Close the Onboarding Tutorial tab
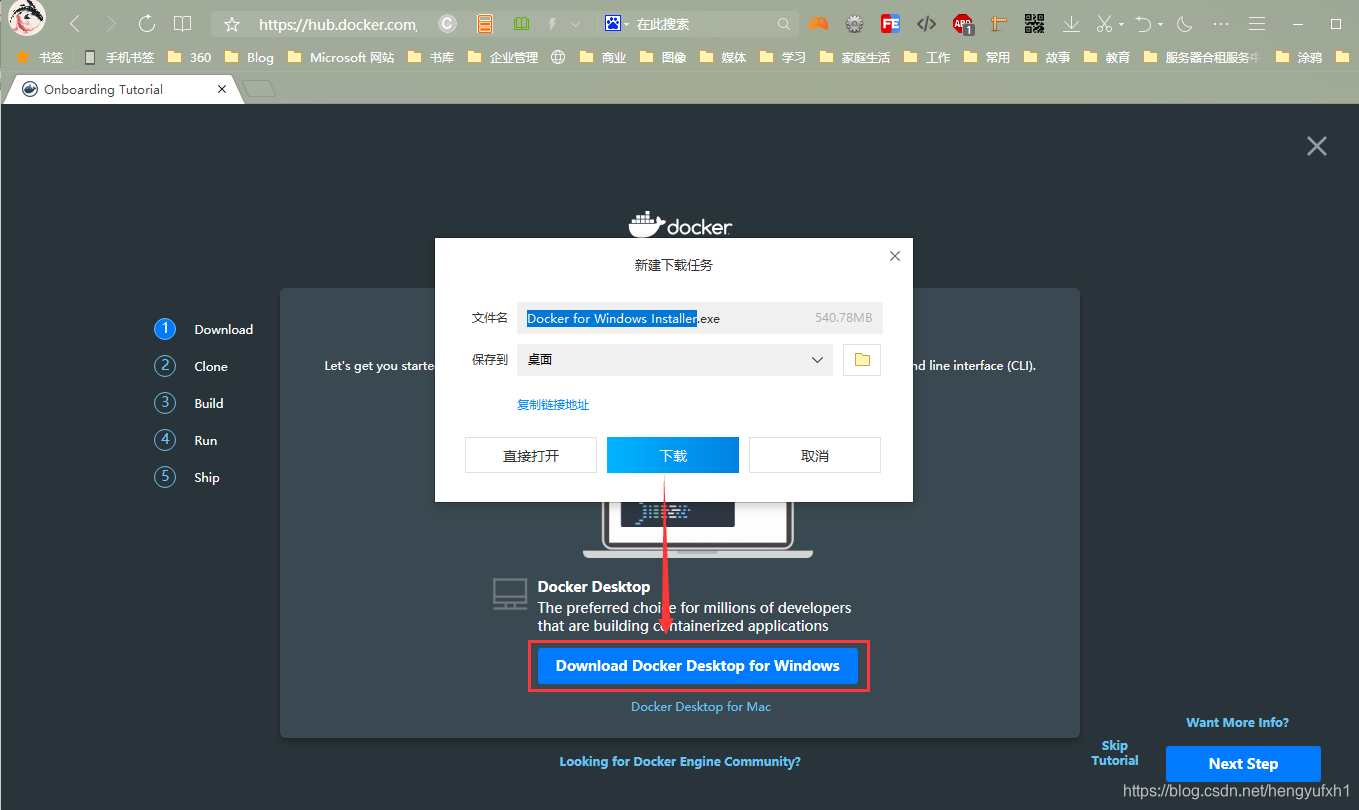Image resolution: width=1359 pixels, height=810 pixels. pos(222,89)
